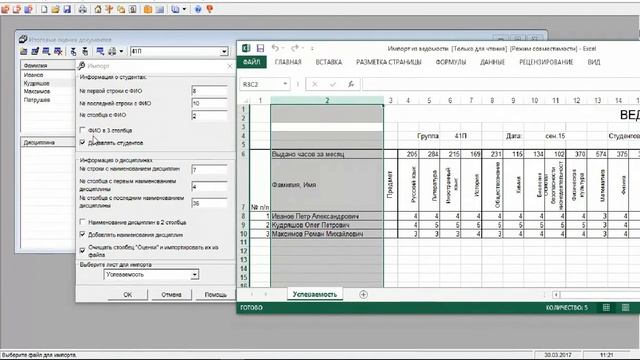Click the Отмена button in Импорт dialog

171,294
